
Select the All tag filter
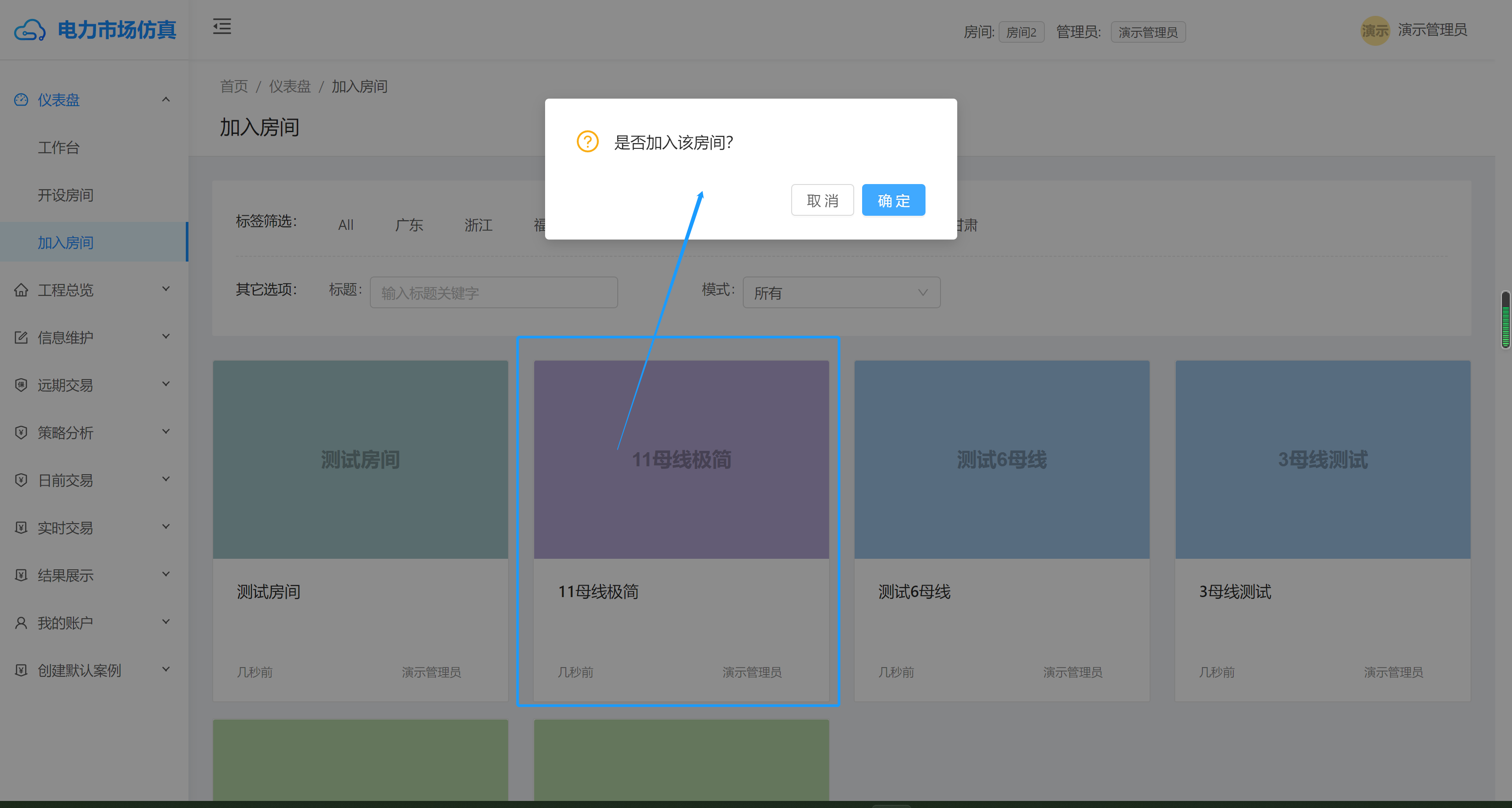346,225
